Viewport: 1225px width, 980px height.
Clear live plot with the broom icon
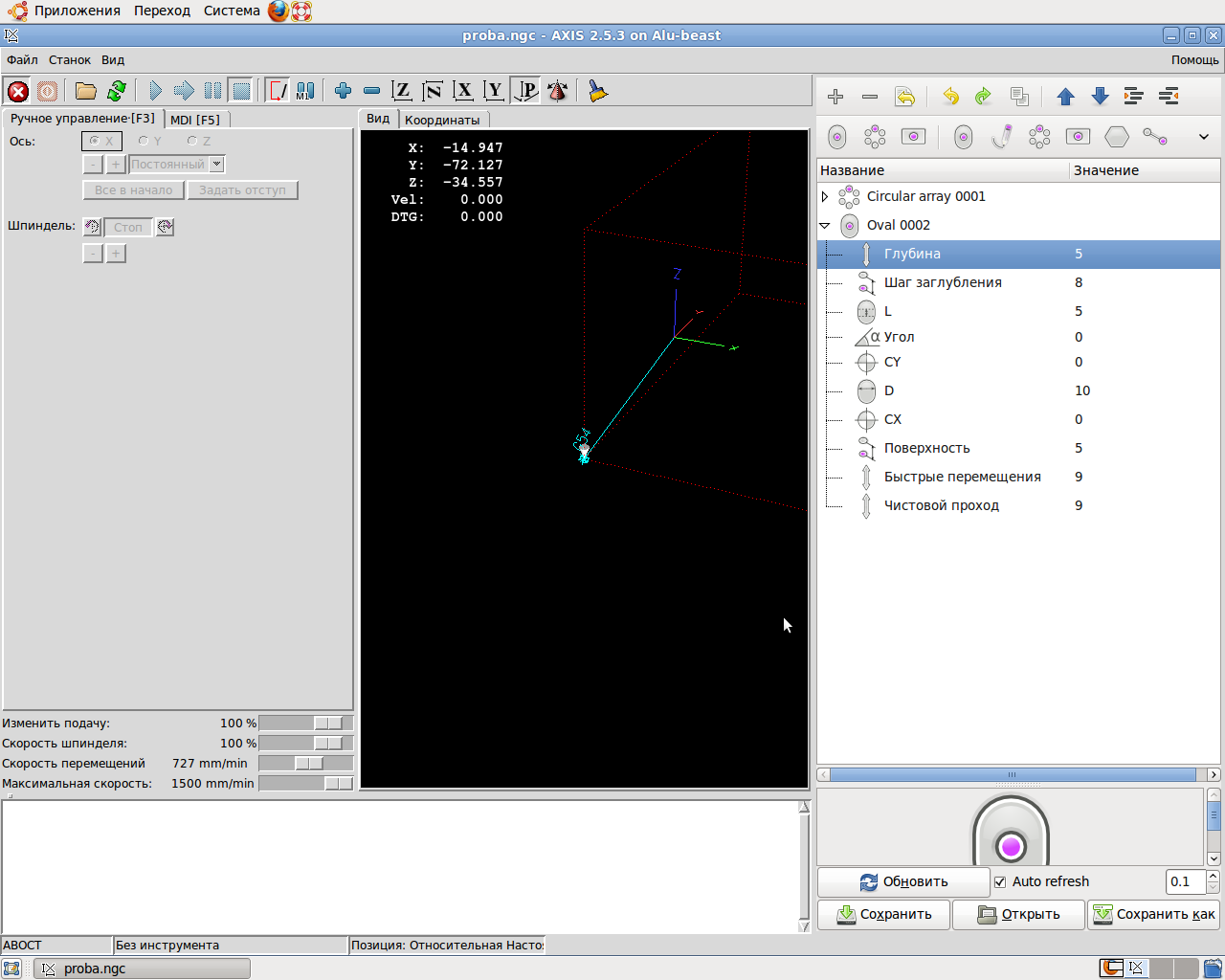[598, 92]
